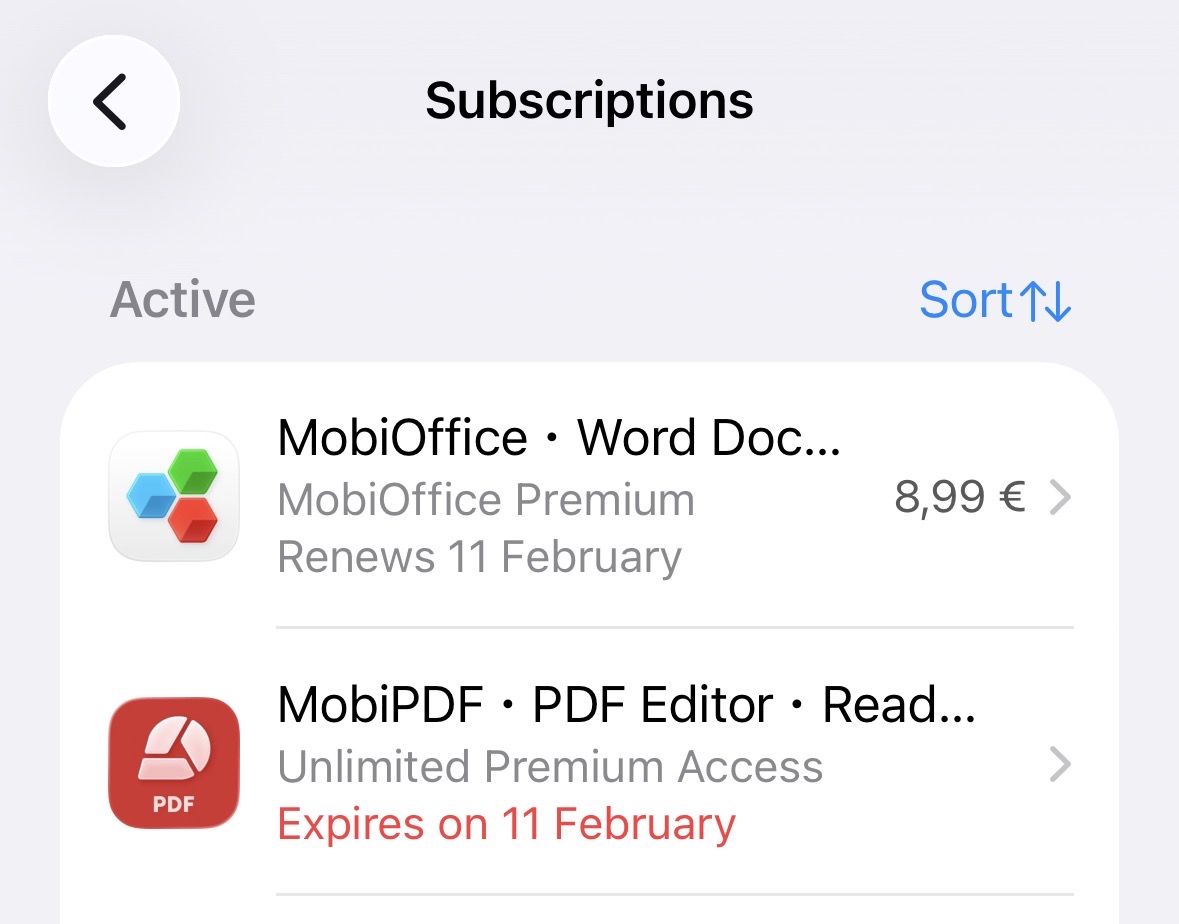Select the MobiOffice · Word Doc... title

coord(559,438)
